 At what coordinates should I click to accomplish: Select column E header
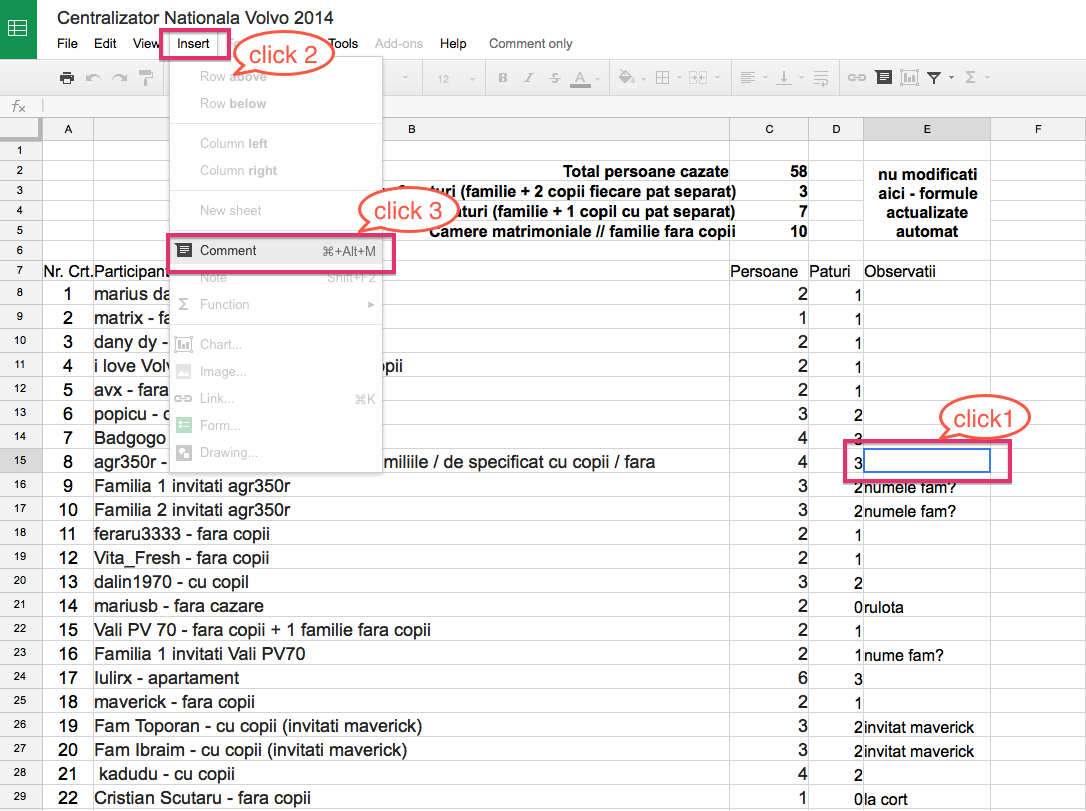click(x=927, y=130)
